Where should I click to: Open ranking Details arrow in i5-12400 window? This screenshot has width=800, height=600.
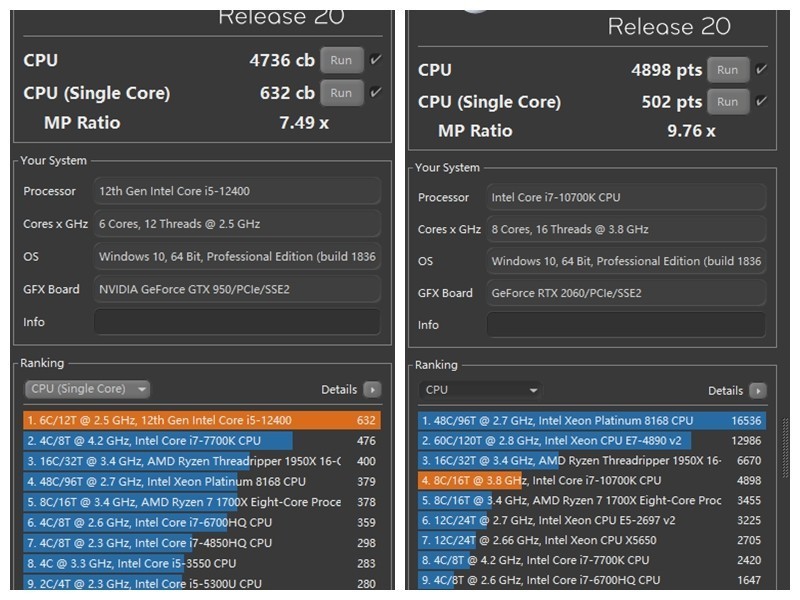[372, 390]
